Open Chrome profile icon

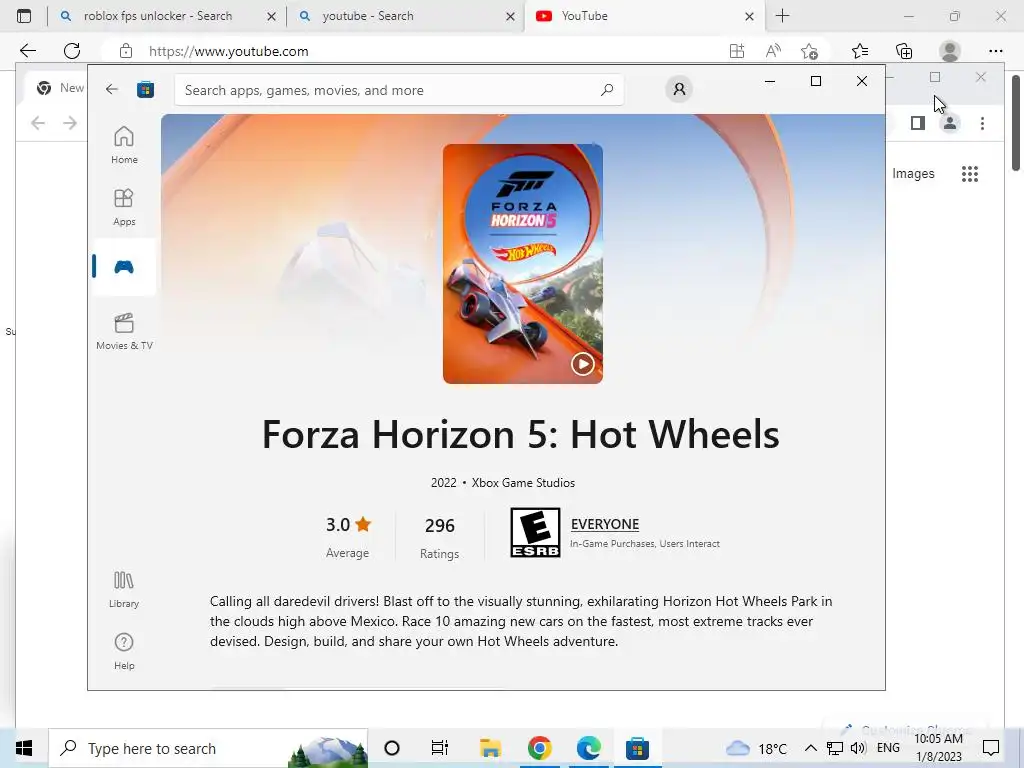pos(950,123)
